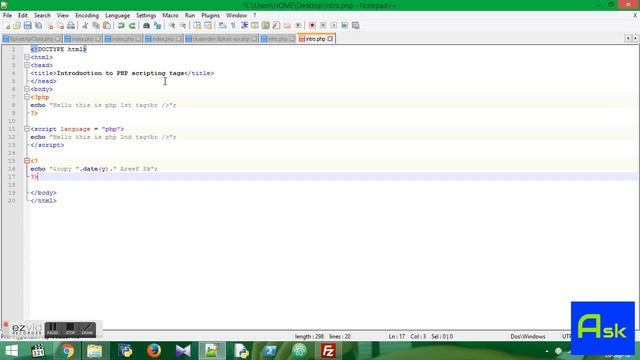Screen dimensions: 640x360
Task: Open Google Chrome from the taskbar
Action: click(67, 351)
